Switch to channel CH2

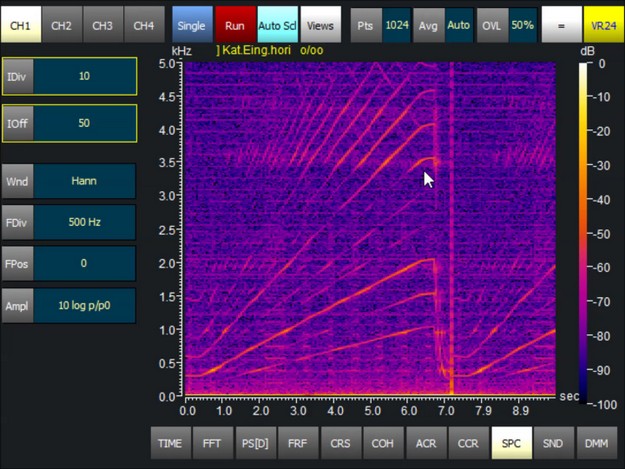tap(62, 25)
